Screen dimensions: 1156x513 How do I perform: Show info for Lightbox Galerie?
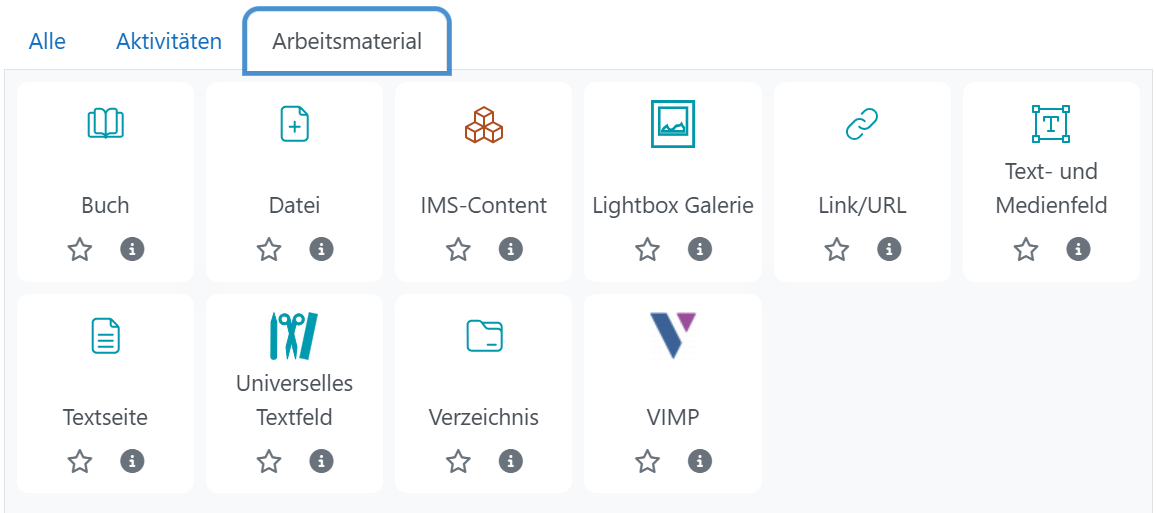699,249
